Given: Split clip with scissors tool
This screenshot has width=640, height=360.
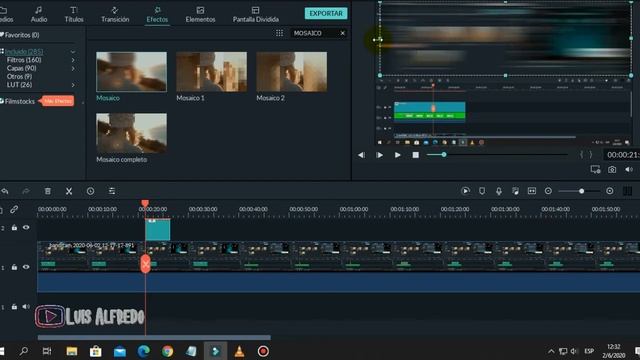Looking at the screenshot, I should click(x=69, y=191).
